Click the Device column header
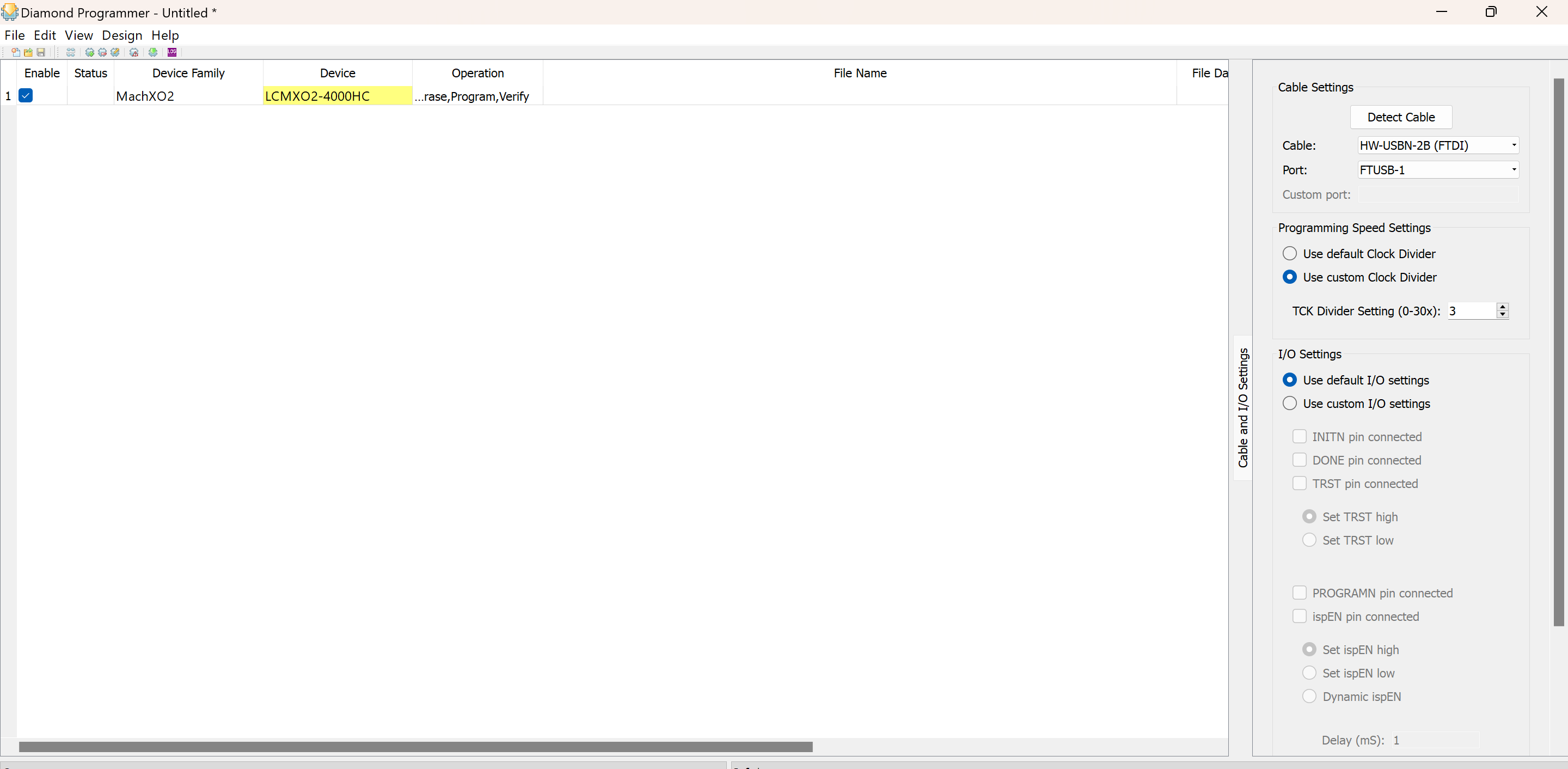Viewport: 1568px width, 769px height. coord(337,73)
